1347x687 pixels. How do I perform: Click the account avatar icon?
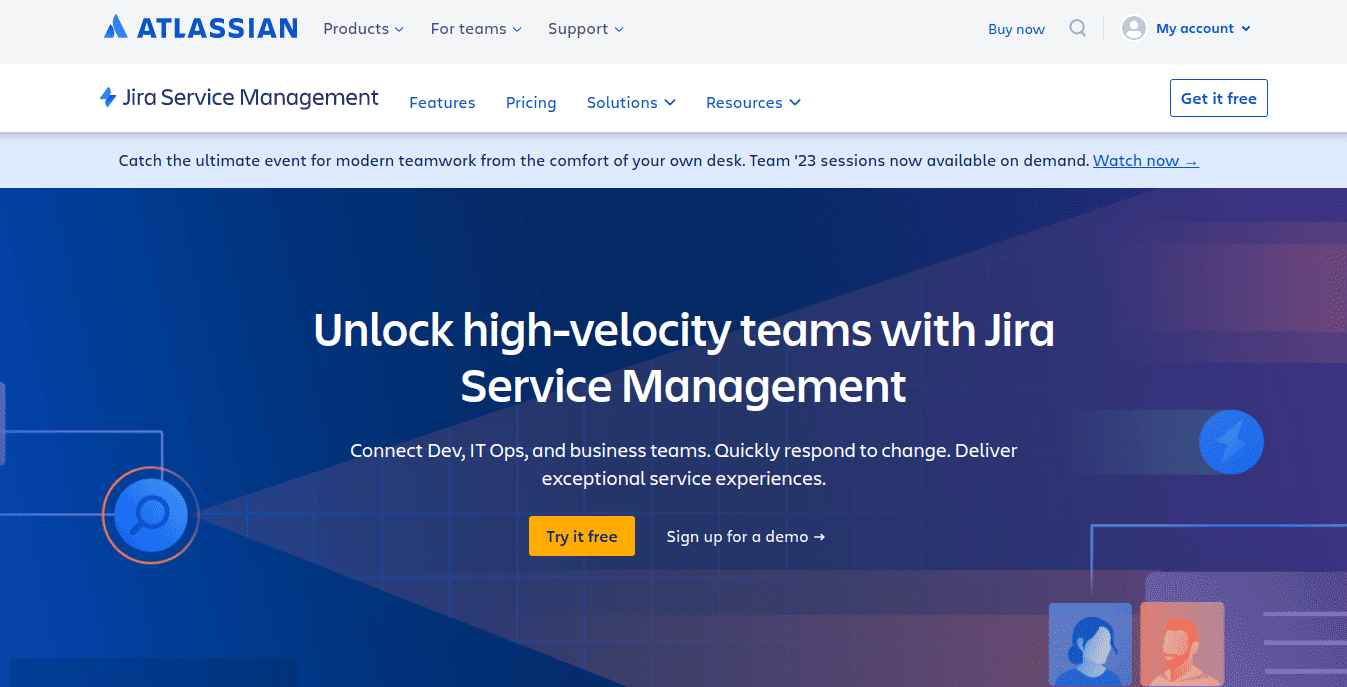click(1133, 28)
